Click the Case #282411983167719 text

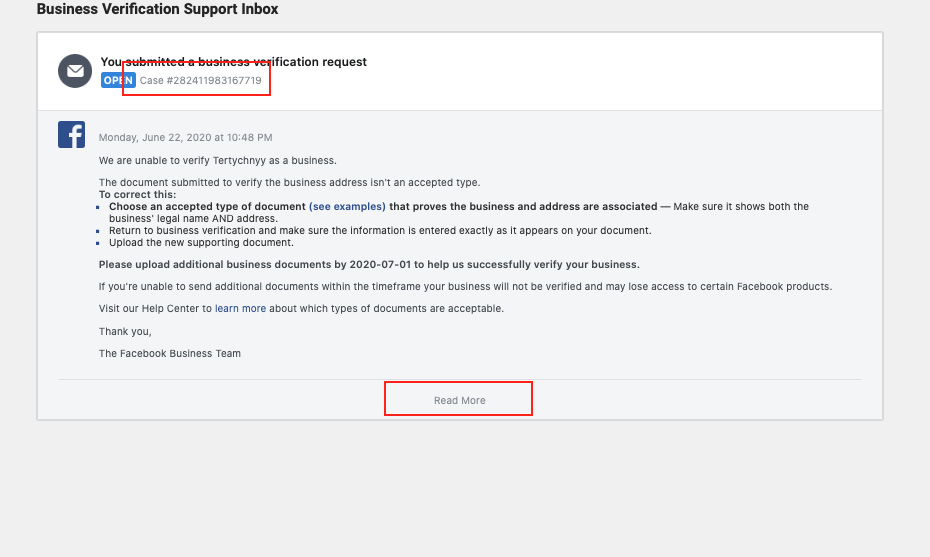(x=200, y=81)
